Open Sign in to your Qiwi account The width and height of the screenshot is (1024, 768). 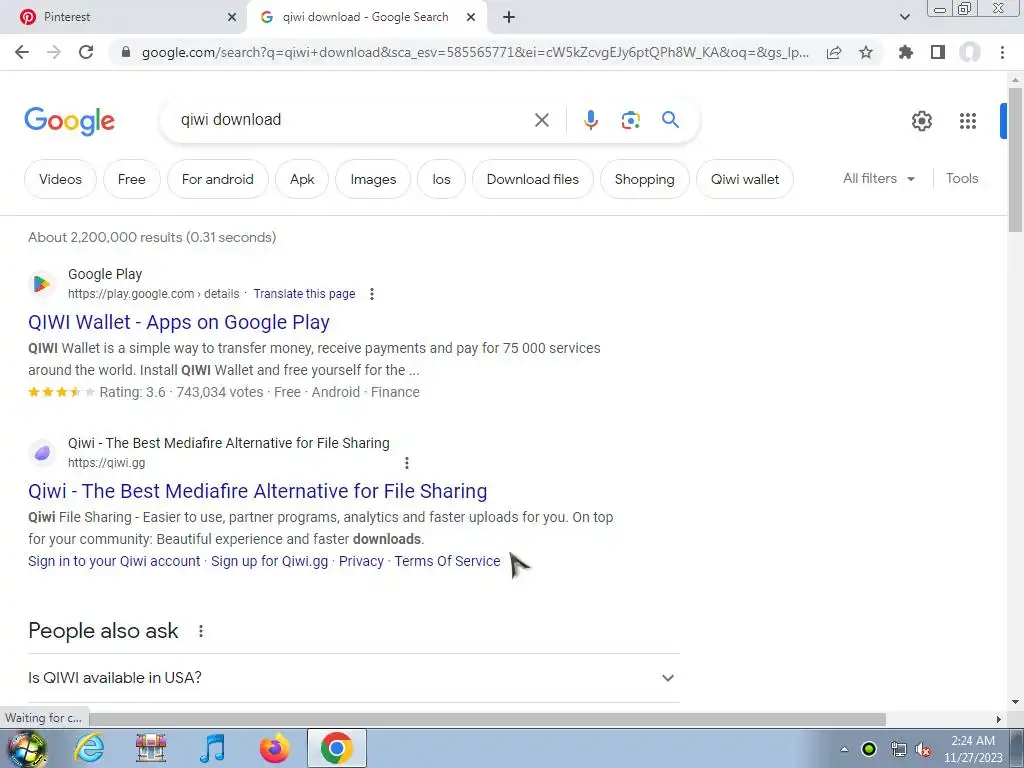(114, 561)
